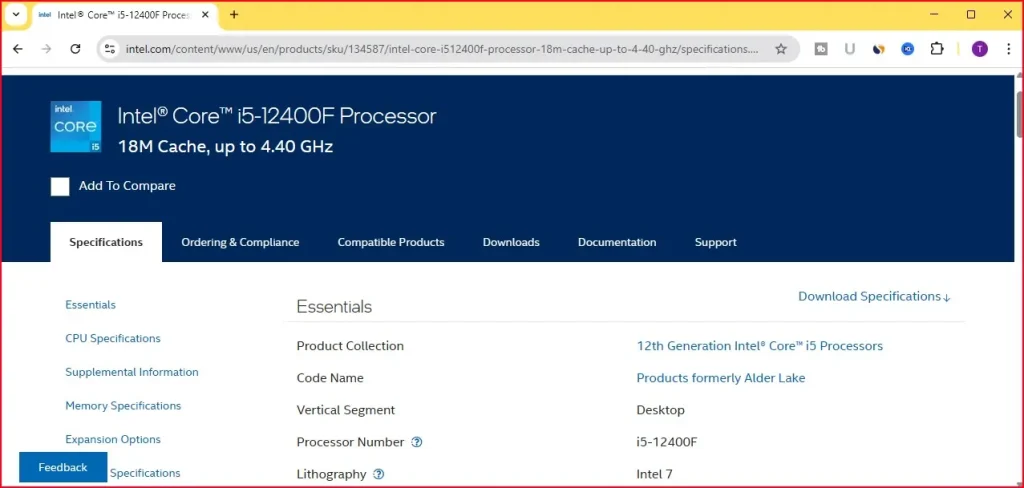Screen dimensions: 1024x488
Task: Open the Extensions puzzle piece menu
Action: click(937, 49)
